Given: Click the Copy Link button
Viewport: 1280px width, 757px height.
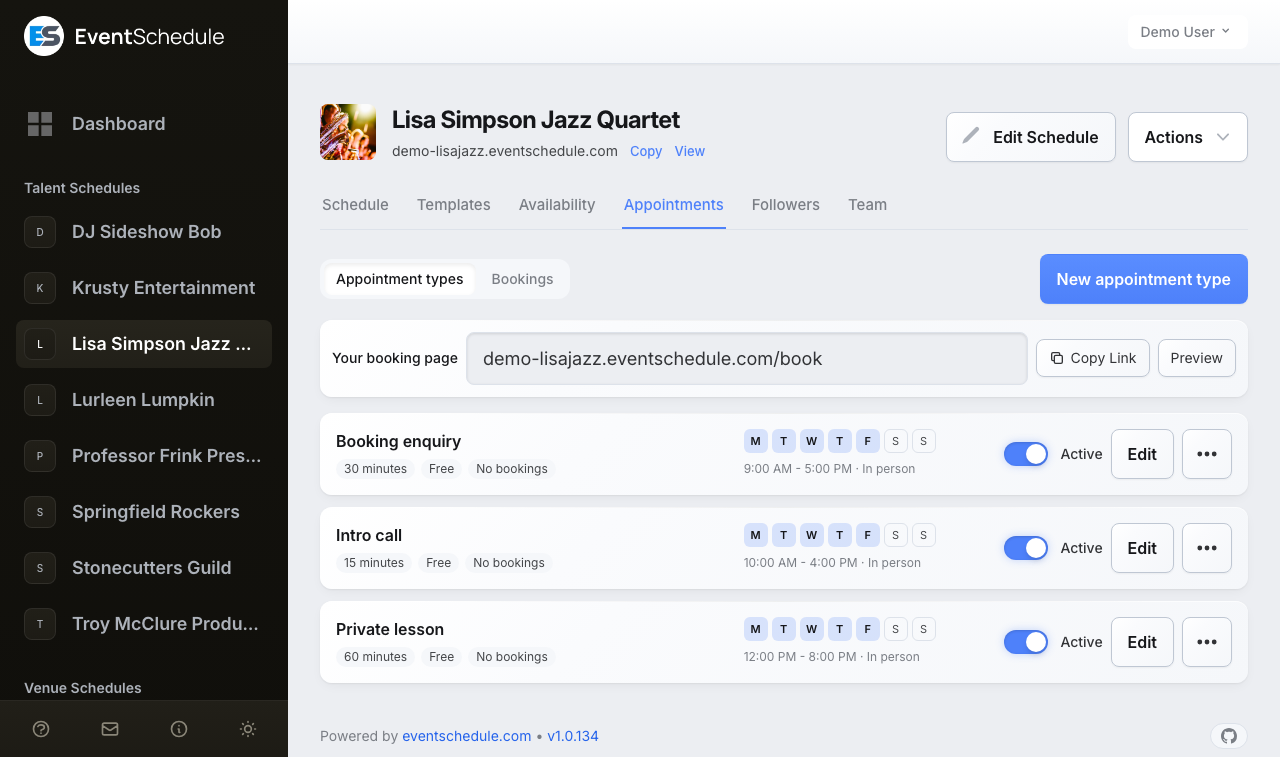Looking at the screenshot, I should click(x=1093, y=358).
